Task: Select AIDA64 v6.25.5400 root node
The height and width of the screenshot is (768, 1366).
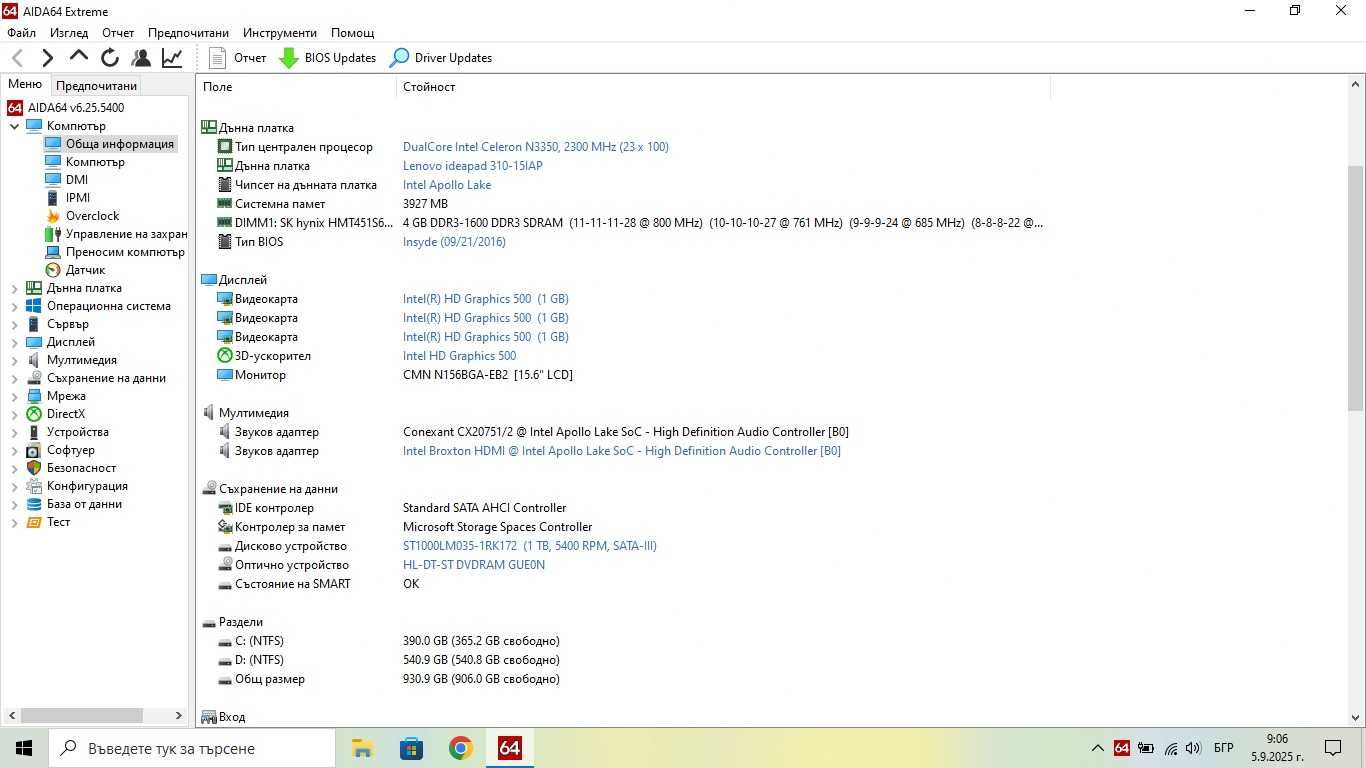Action: point(76,108)
